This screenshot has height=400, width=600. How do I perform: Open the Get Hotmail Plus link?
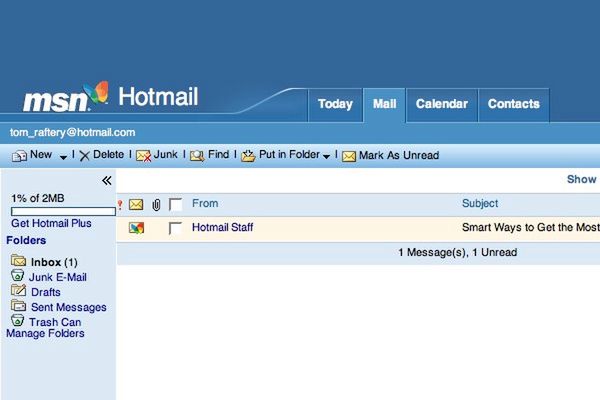pos(51,223)
